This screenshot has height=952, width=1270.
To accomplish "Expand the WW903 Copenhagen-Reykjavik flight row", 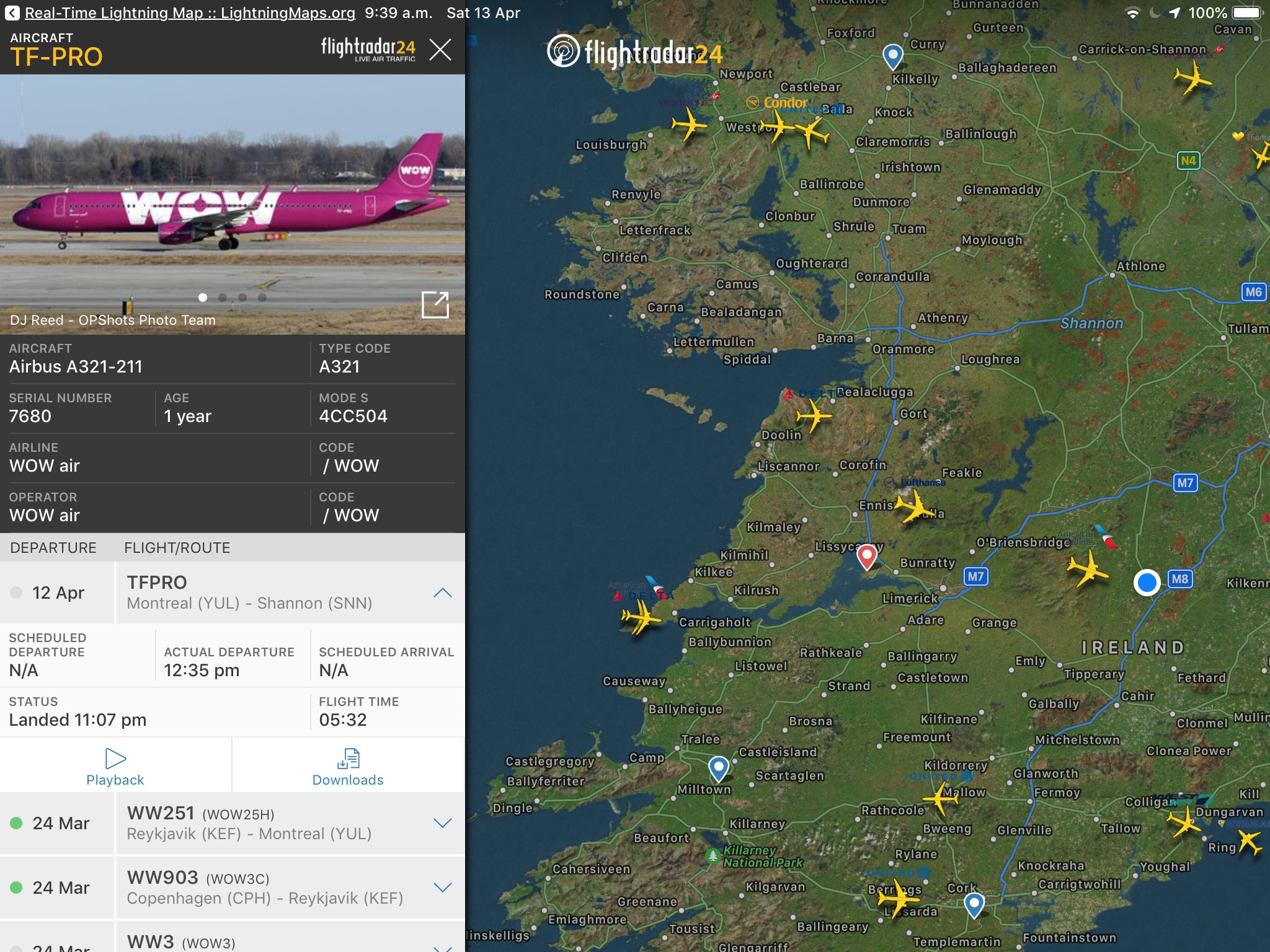I will coord(442,888).
